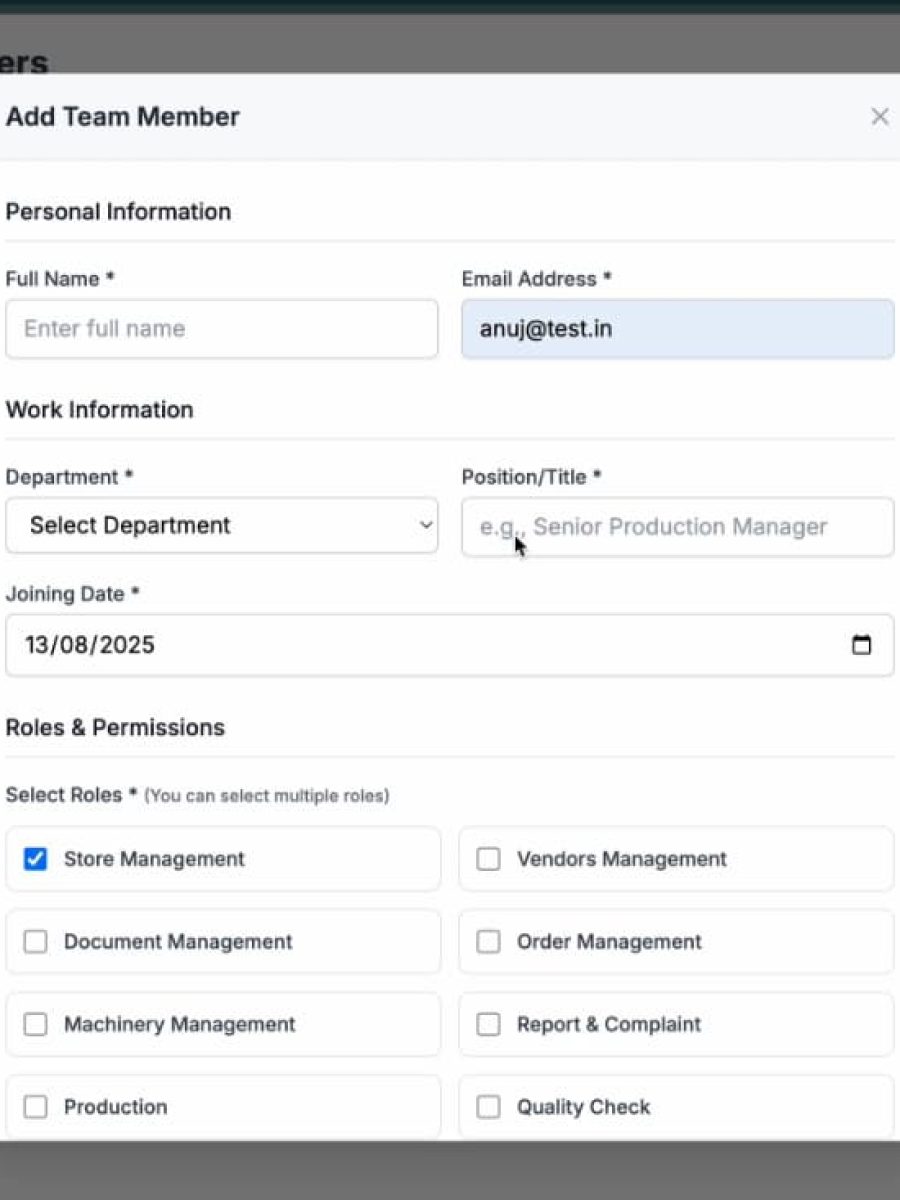The width and height of the screenshot is (900, 1200).
Task: Open the calendar picker for Joining Date
Action: point(861,645)
